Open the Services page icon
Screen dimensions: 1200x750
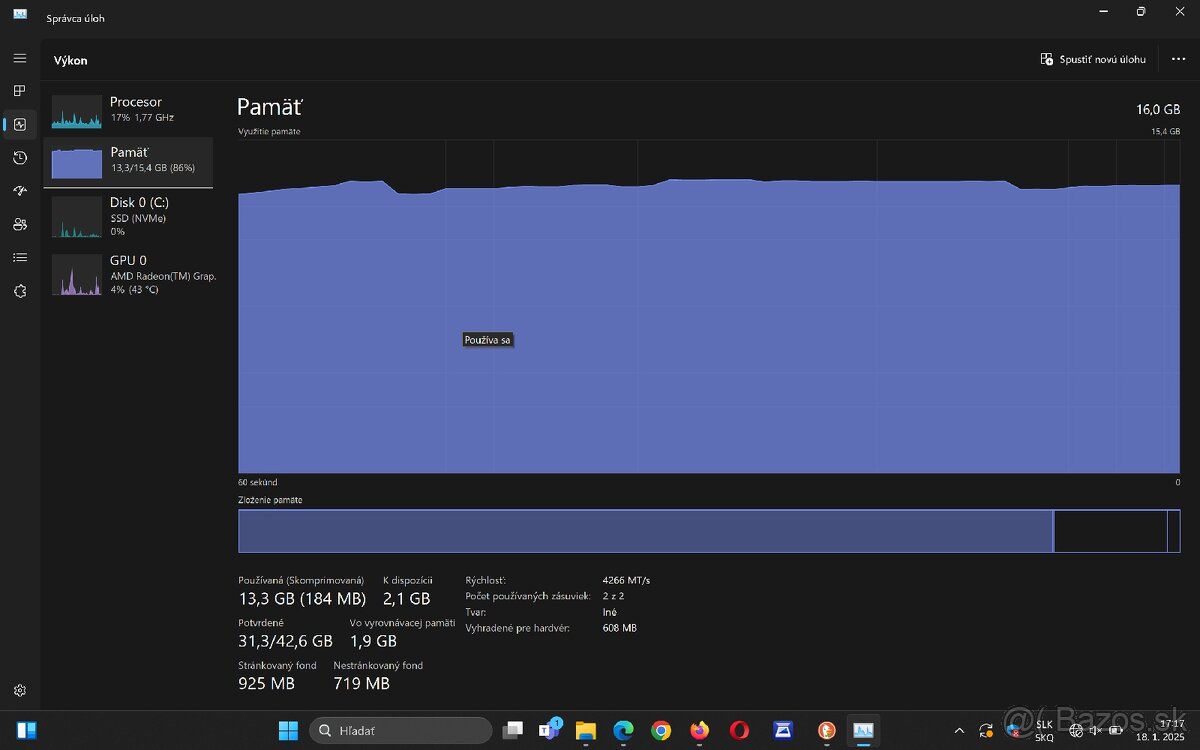click(x=19, y=291)
